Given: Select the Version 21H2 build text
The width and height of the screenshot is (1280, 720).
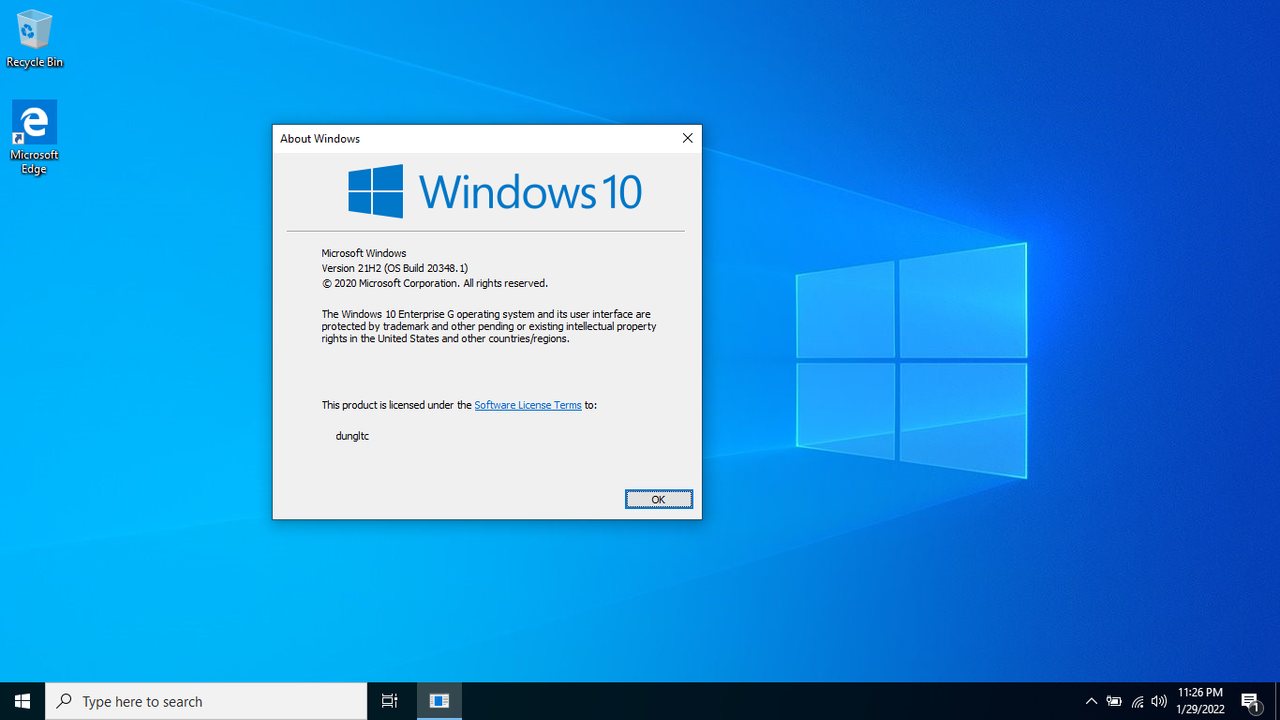Looking at the screenshot, I should click(x=394, y=268).
